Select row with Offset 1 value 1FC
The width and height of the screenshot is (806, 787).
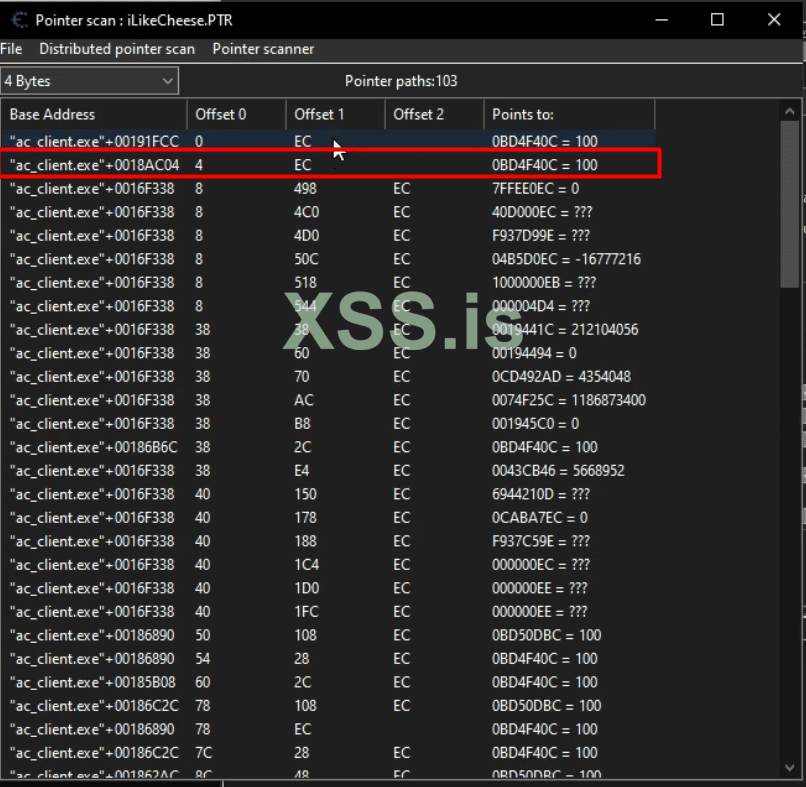tap(328, 612)
